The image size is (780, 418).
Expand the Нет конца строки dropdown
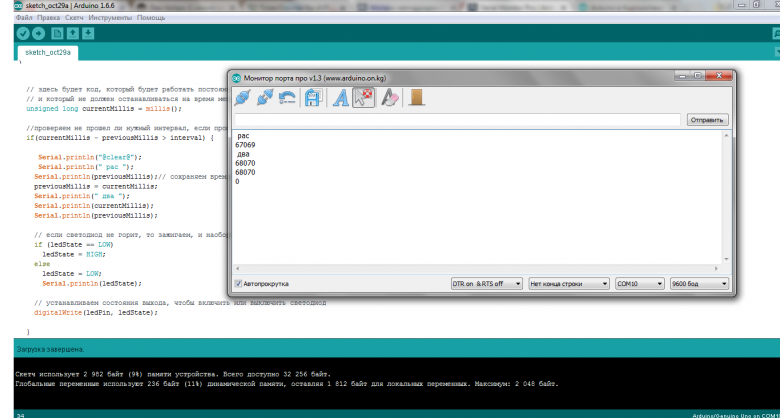pos(568,284)
